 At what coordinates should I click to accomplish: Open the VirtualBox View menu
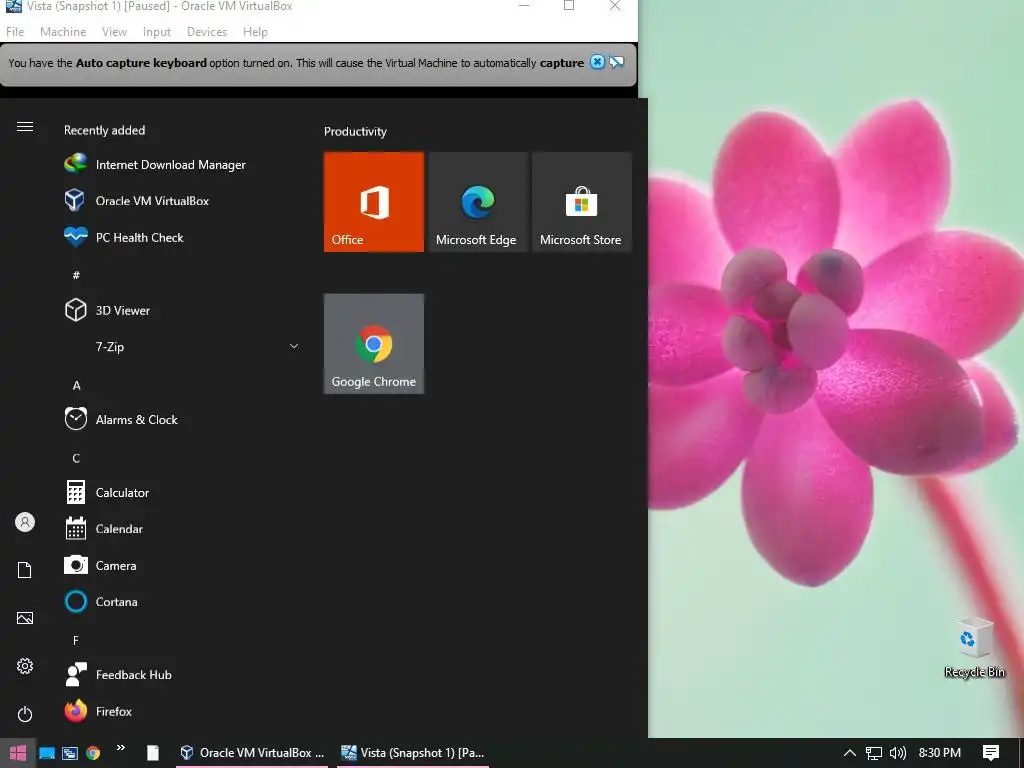click(114, 31)
